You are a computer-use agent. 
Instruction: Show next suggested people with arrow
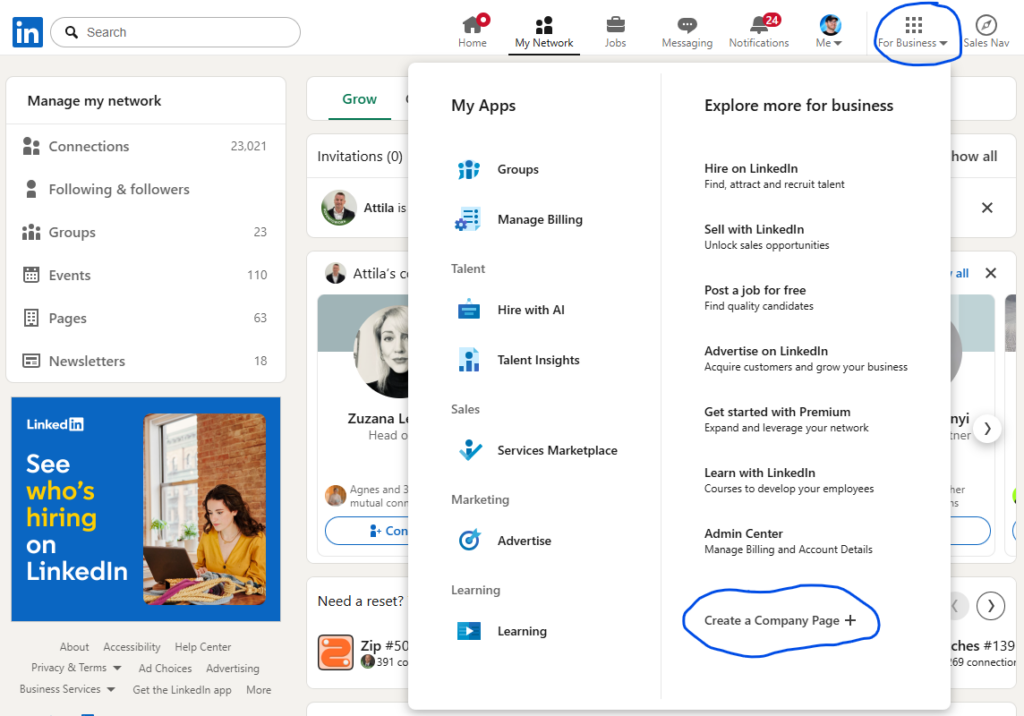point(987,429)
